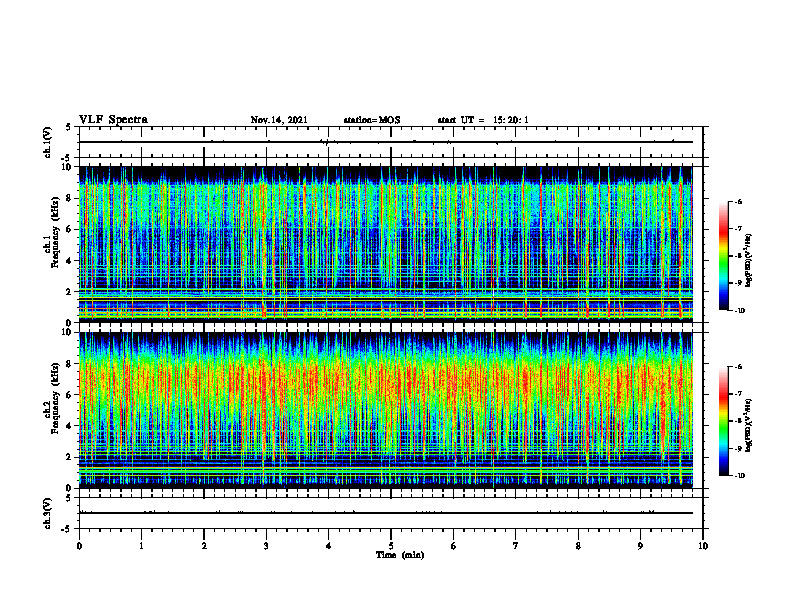The width and height of the screenshot is (792, 612).
Task: Click the "-10" label on ch.2 color scale
Action: [x=740, y=476]
